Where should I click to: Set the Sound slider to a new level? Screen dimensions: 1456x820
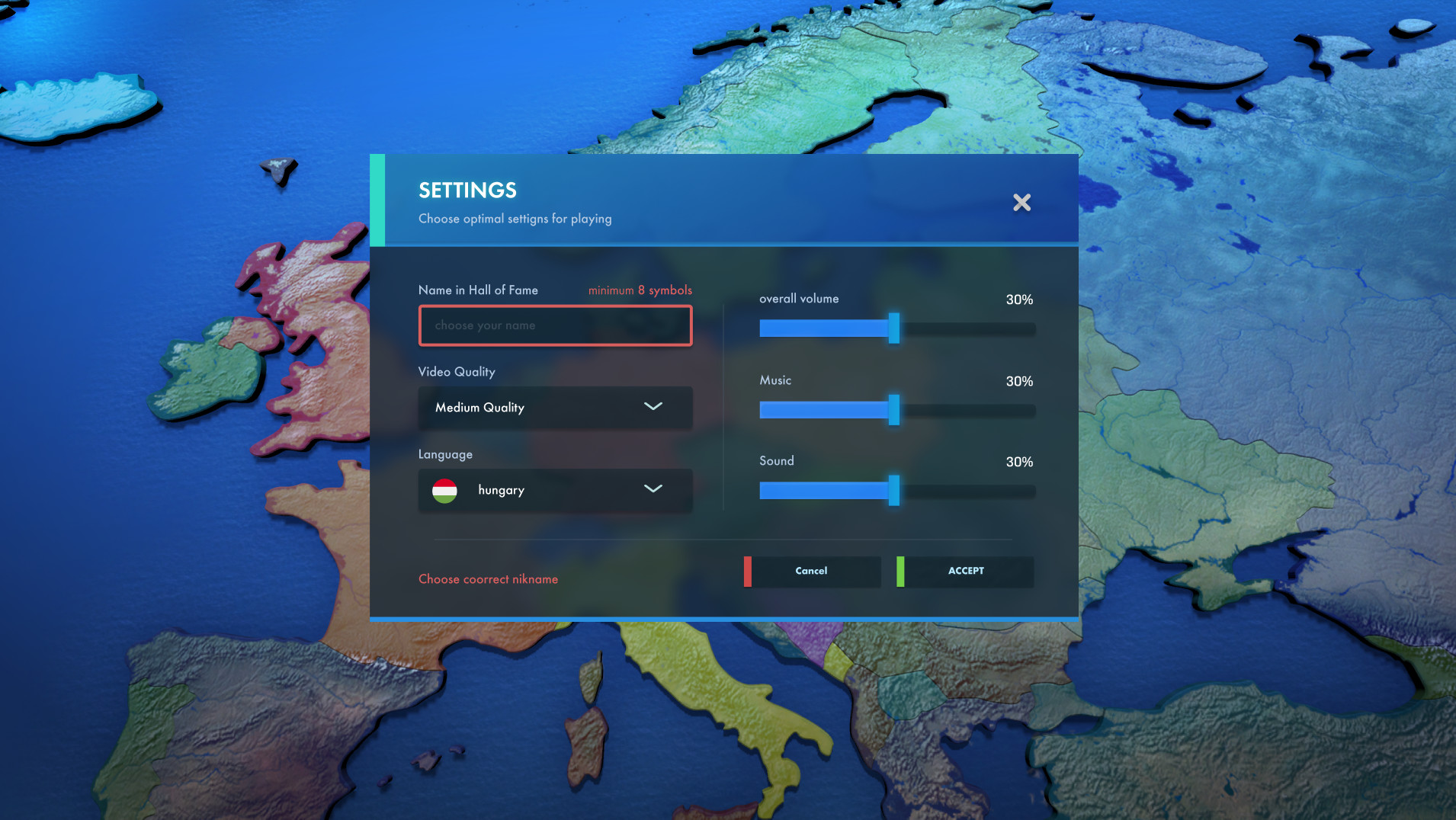pyautogui.click(x=894, y=491)
